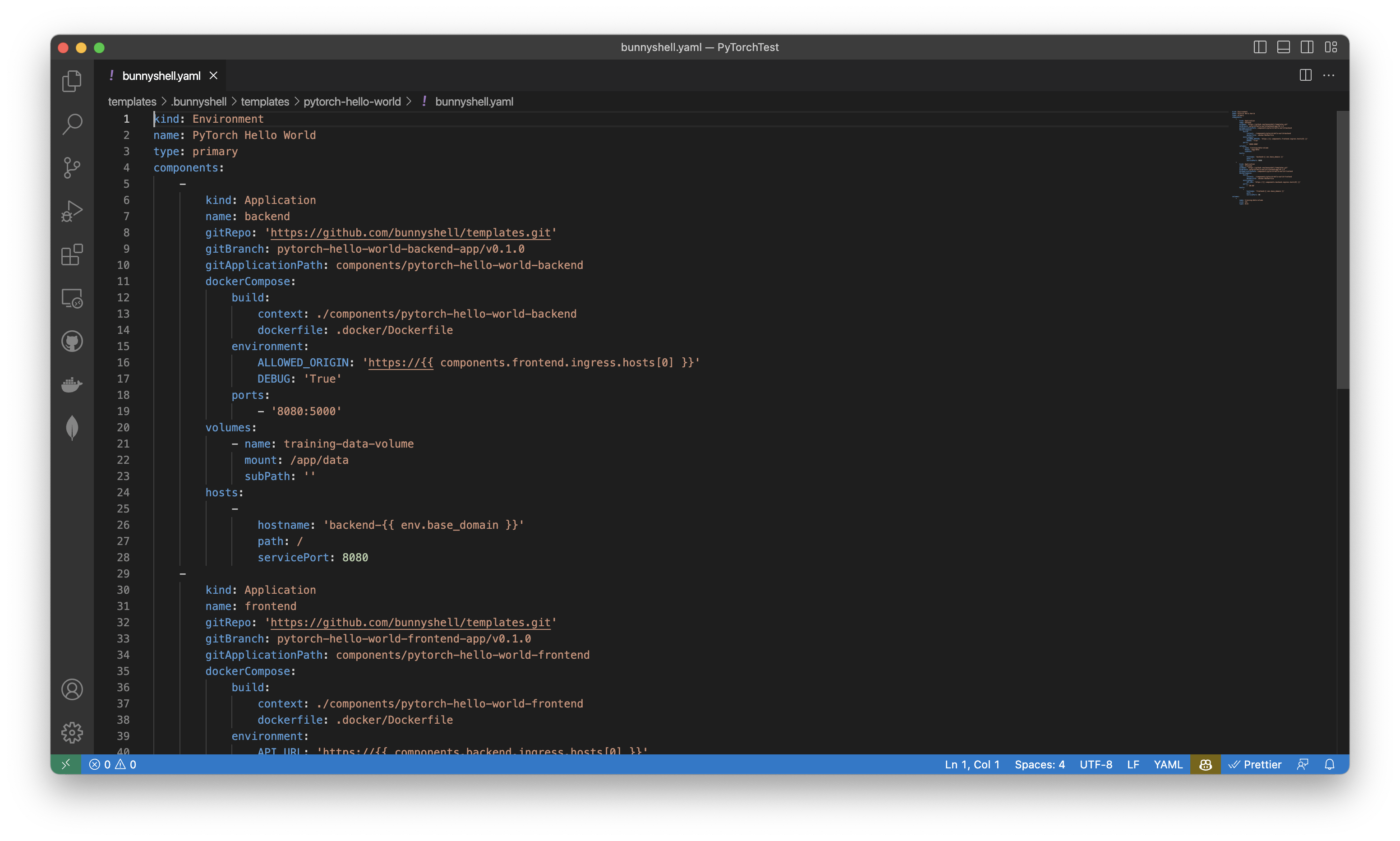
Task: Select the UTF-8 encoding status item
Action: click(x=1096, y=764)
